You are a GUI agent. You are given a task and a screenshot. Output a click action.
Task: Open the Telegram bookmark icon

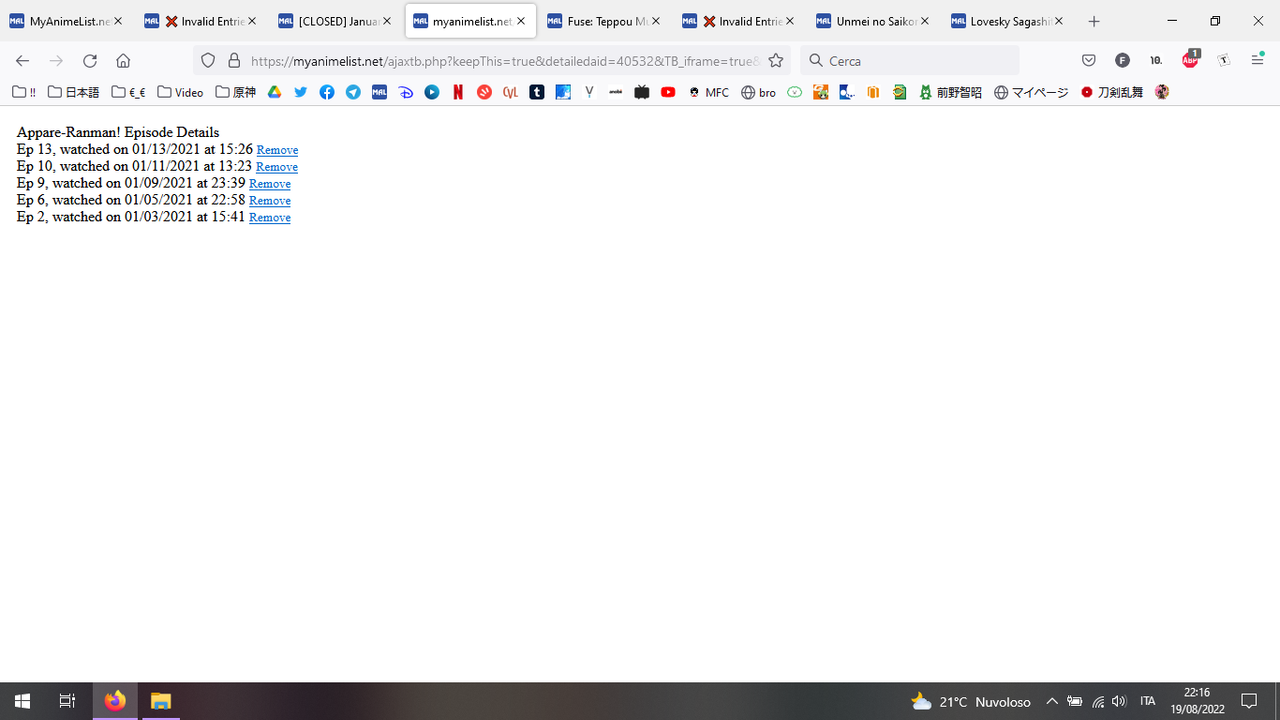point(352,92)
